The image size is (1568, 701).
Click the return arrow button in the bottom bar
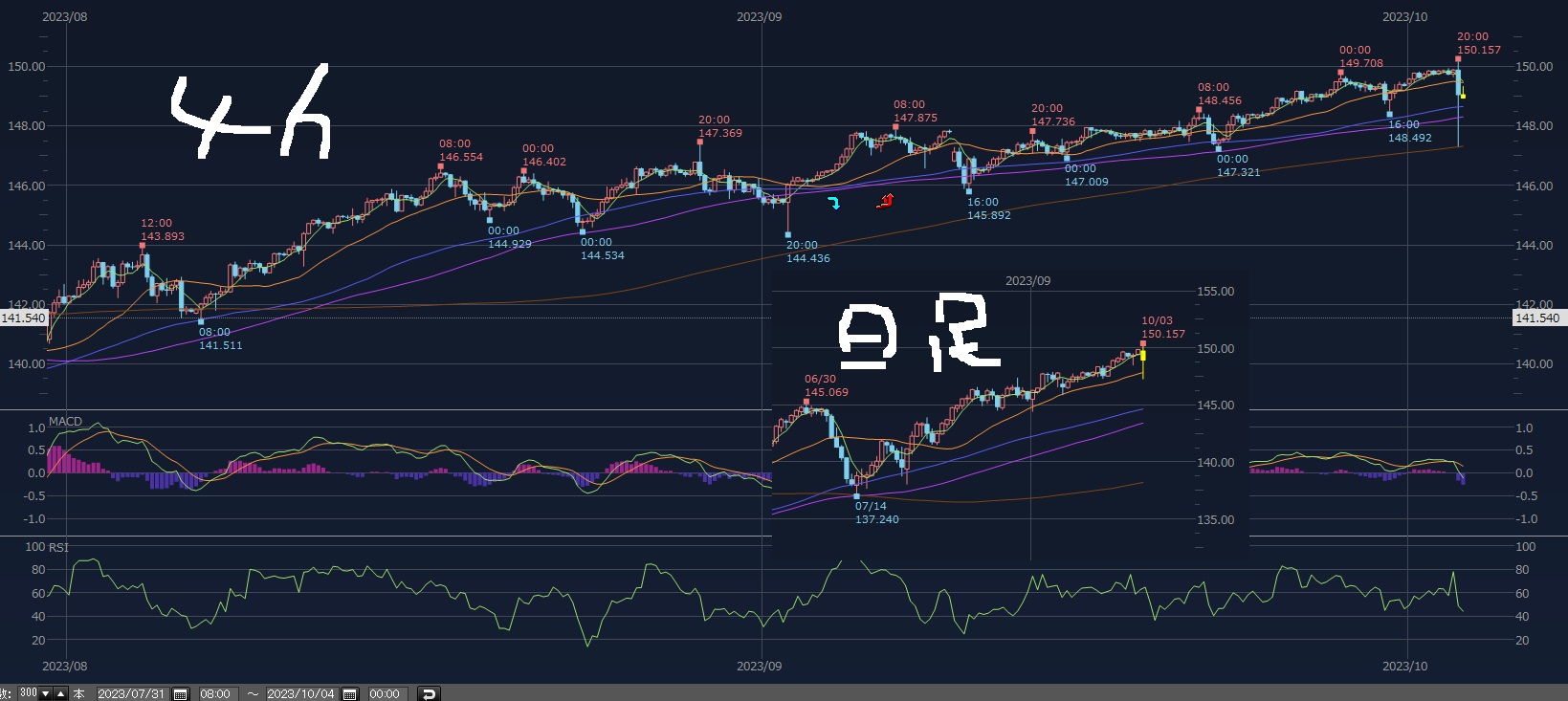[429, 694]
